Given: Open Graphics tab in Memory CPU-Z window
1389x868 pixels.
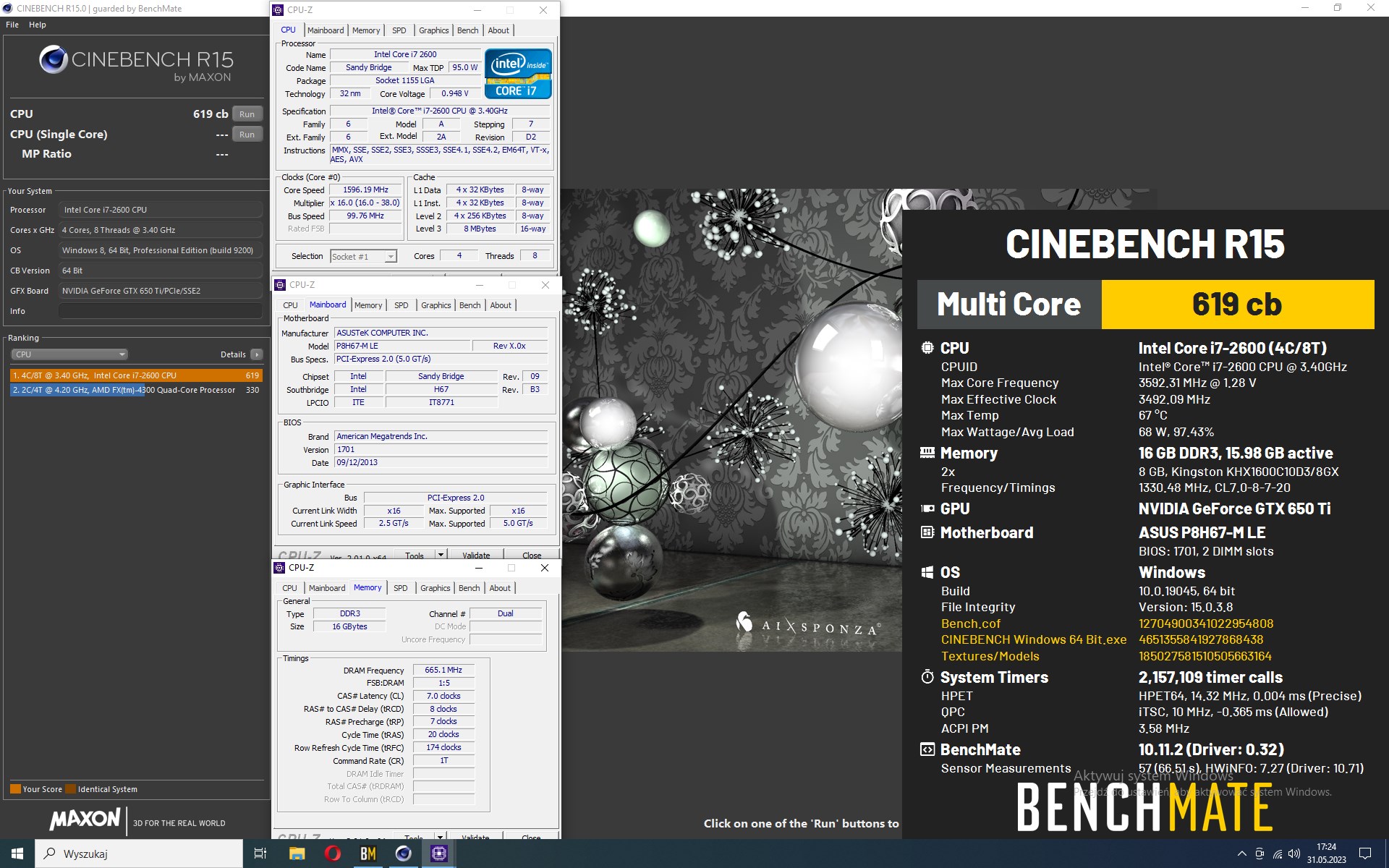Looking at the screenshot, I should [435, 588].
